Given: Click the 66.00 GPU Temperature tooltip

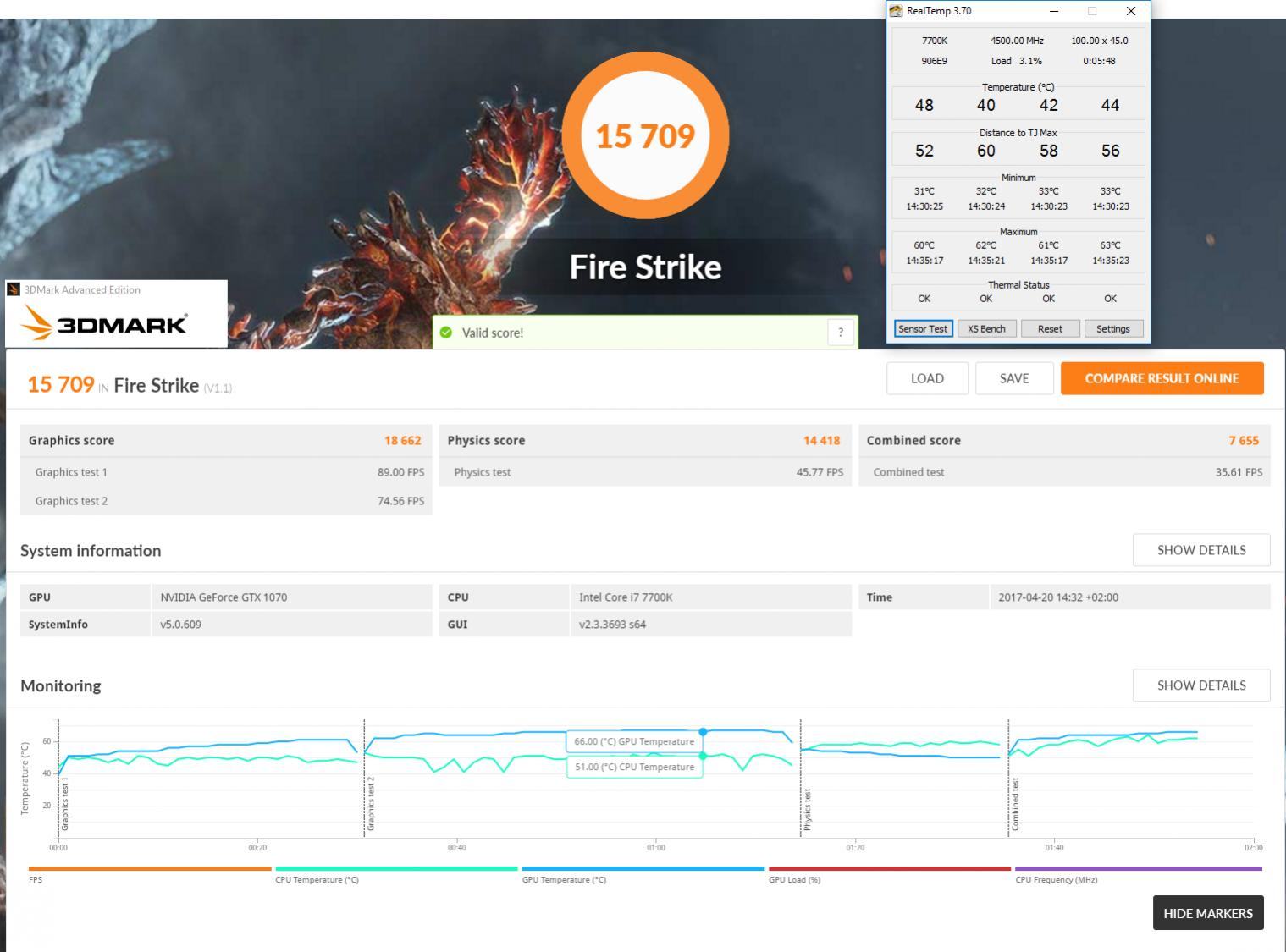Looking at the screenshot, I should pyautogui.click(x=634, y=741).
